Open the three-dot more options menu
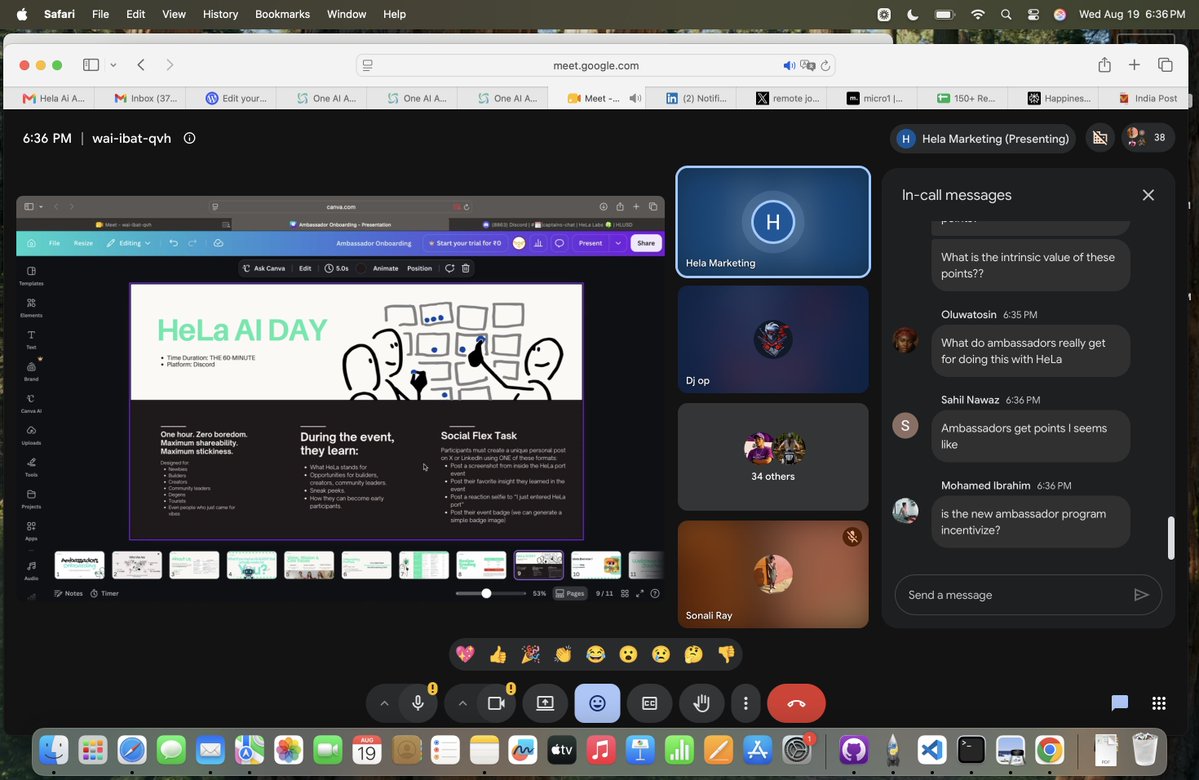Image resolution: width=1199 pixels, height=780 pixels. point(746,704)
